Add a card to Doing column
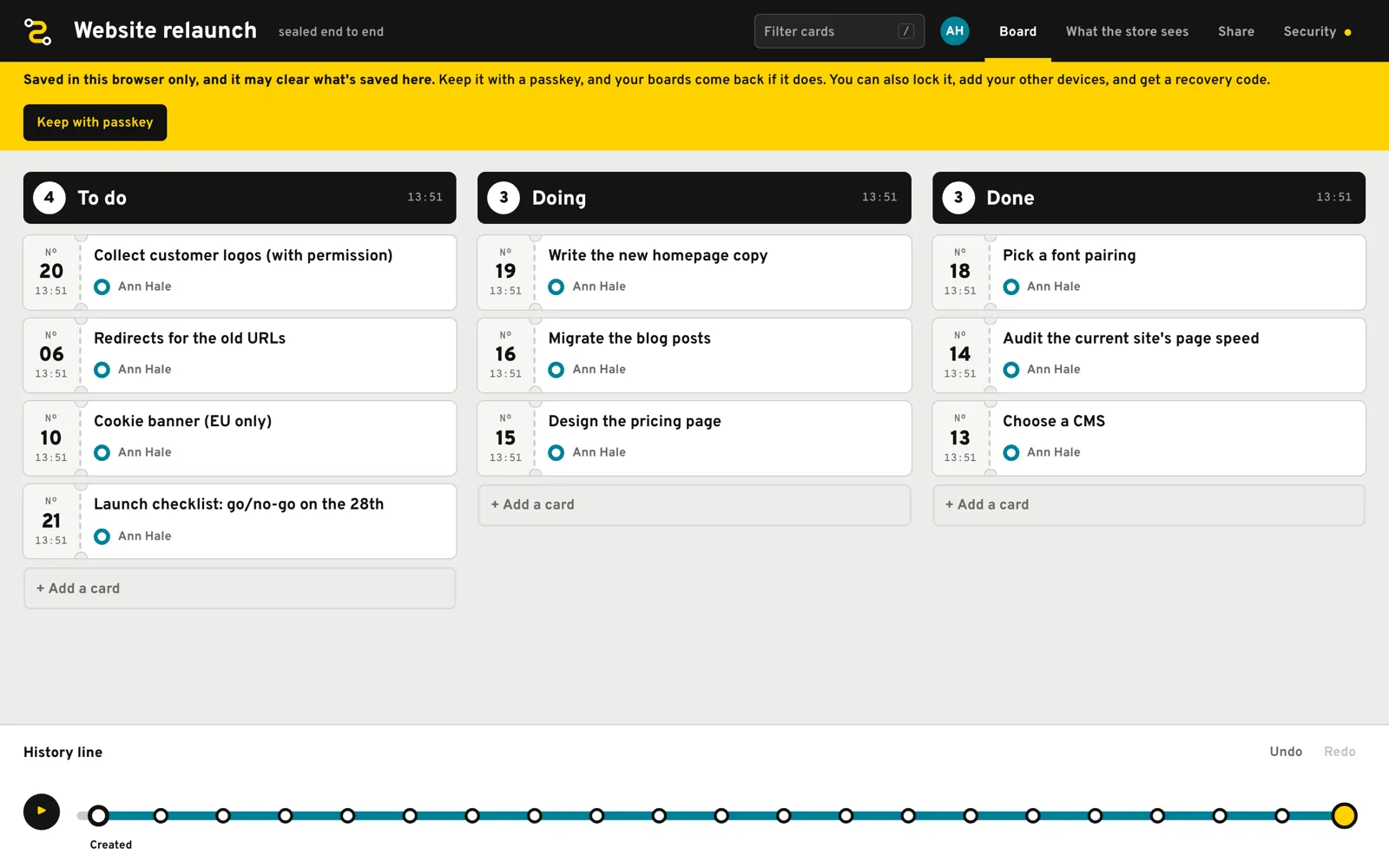Screen dimensions: 1389x868 (x=694, y=505)
